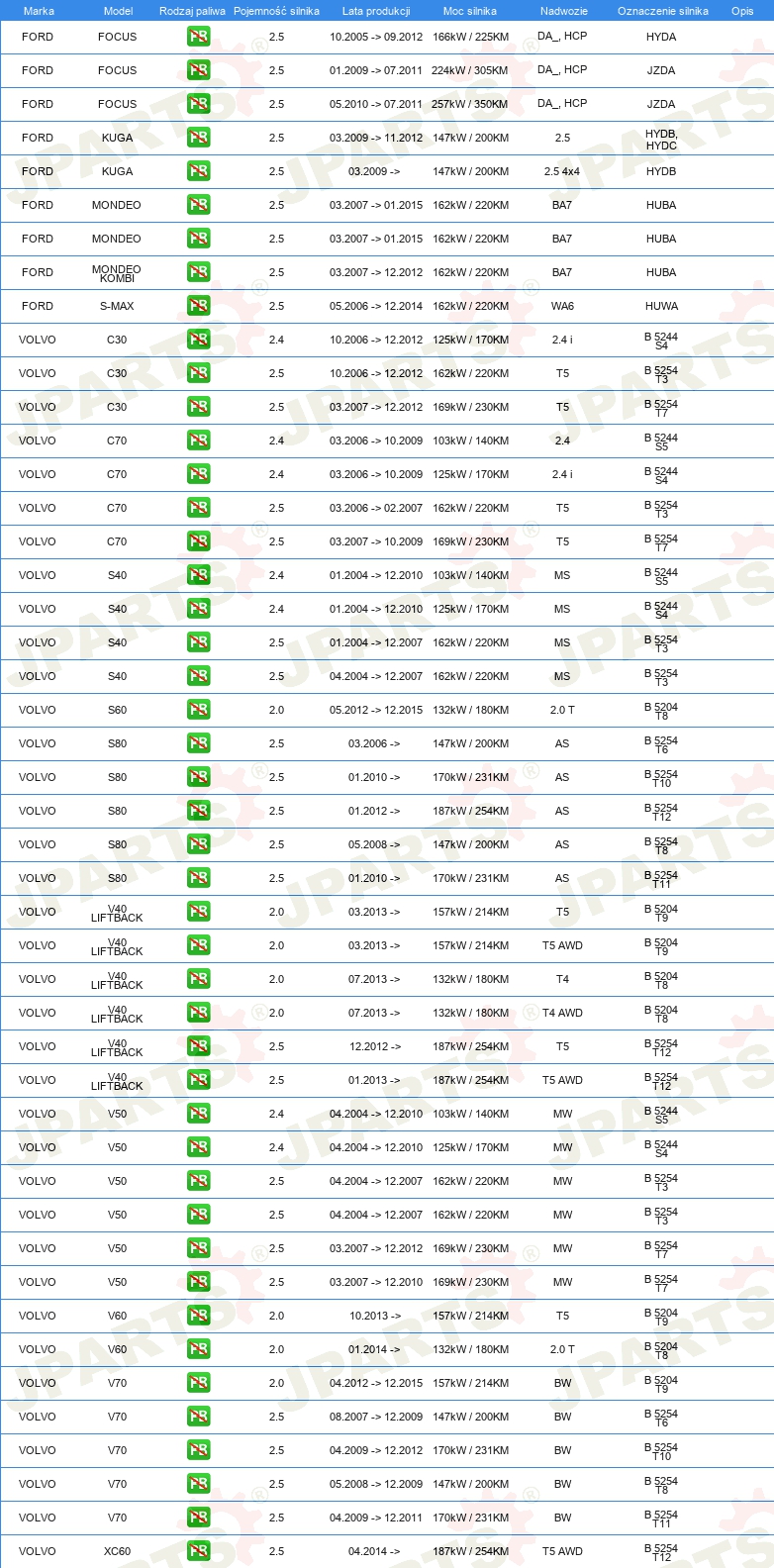
Task: Select the 05.2006 -> 12.2014 production years cell
Action: coord(376,306)
